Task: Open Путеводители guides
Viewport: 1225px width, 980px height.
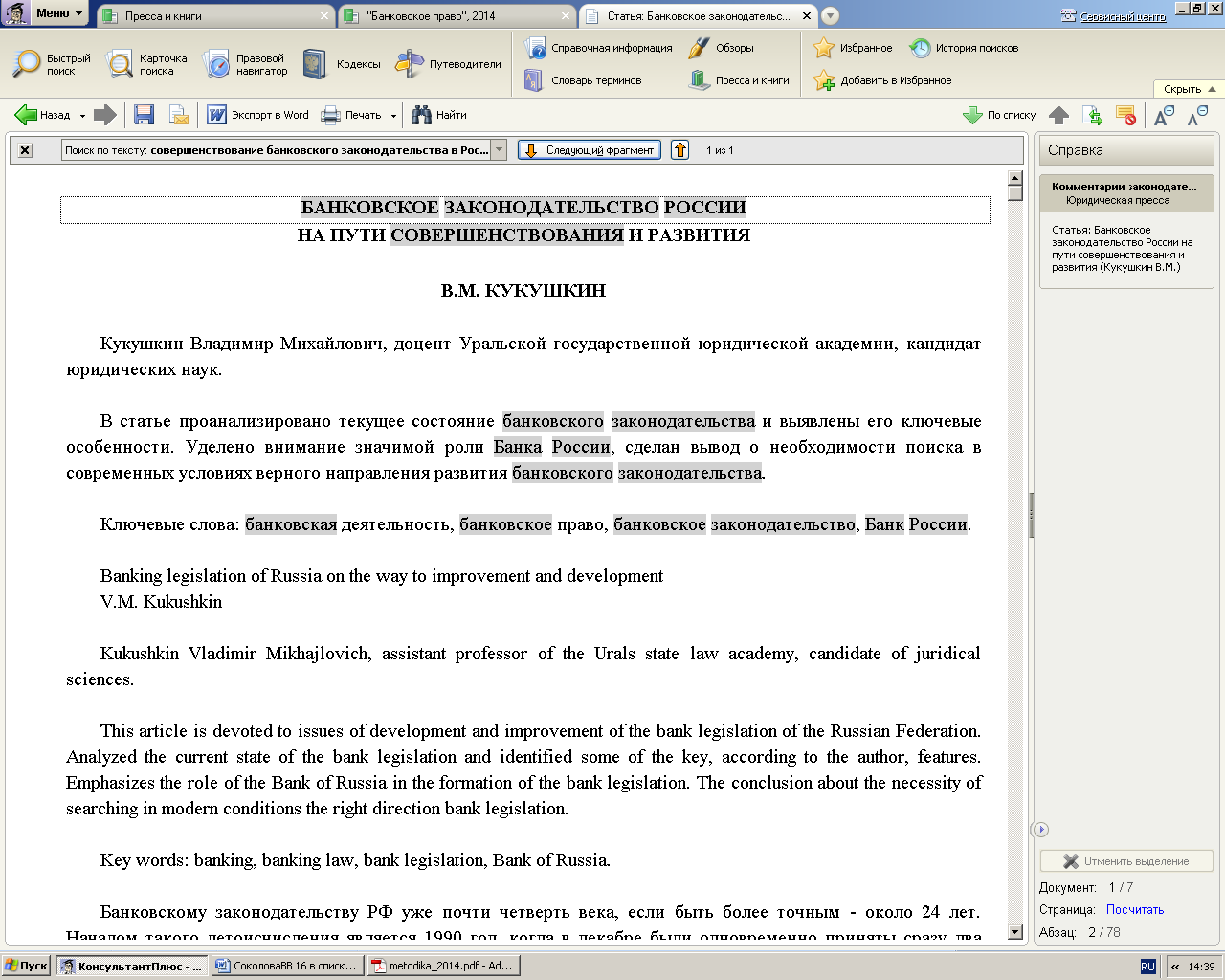Action: coord(449,64)
